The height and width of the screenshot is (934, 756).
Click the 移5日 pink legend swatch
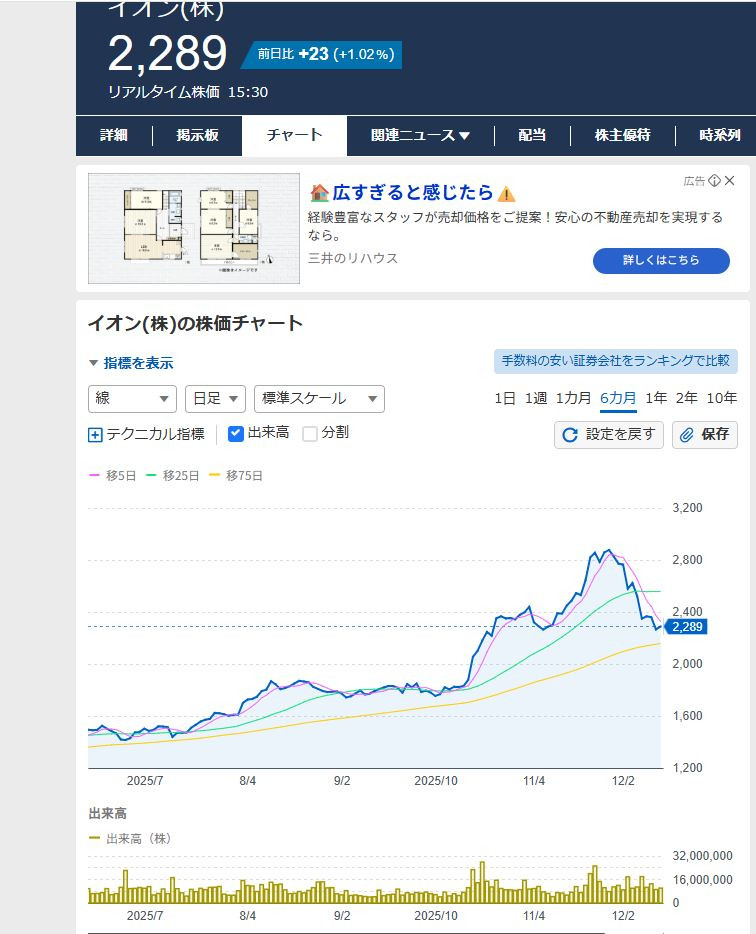(x=96, y=476)
